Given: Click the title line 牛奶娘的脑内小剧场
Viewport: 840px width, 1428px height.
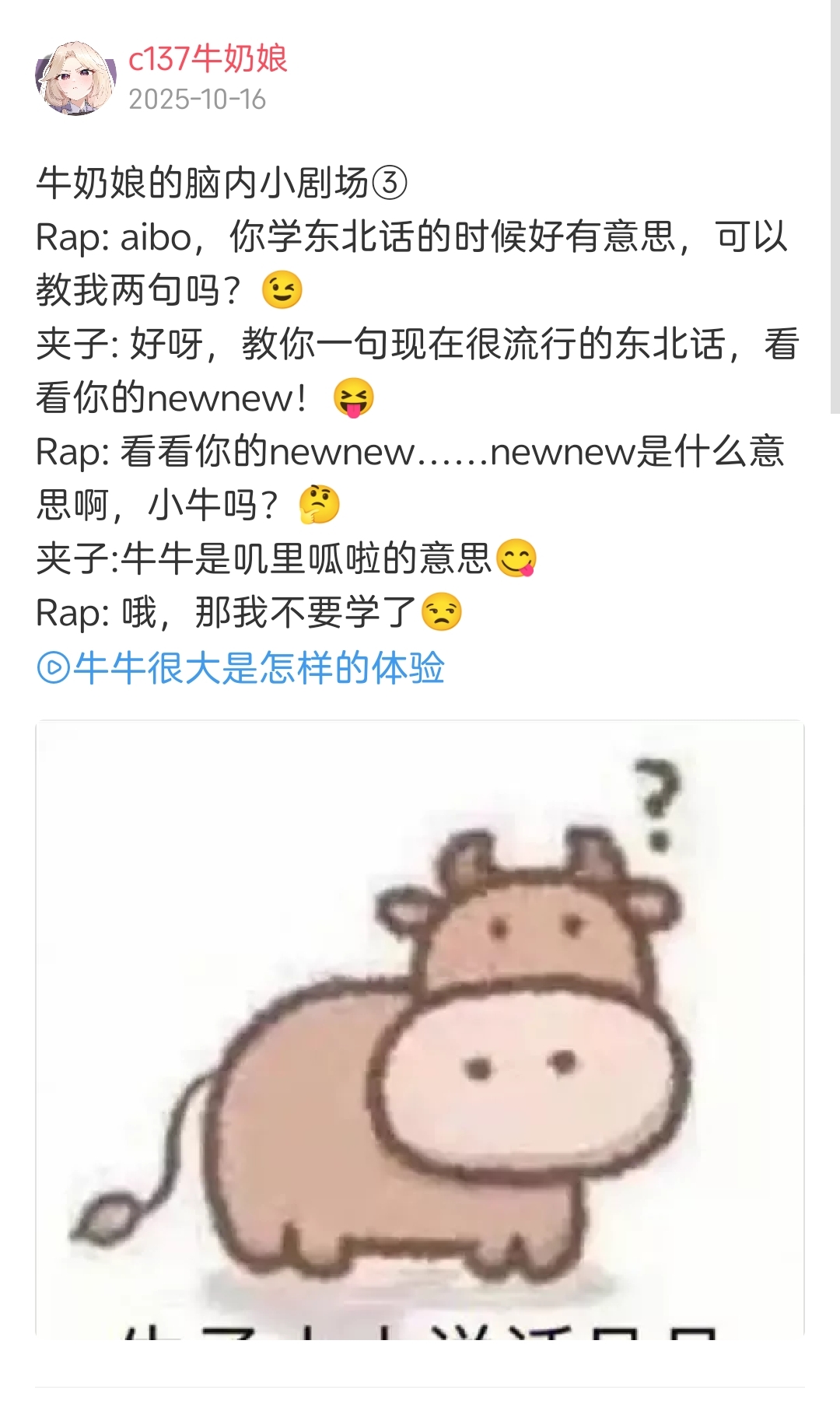Looking at the screenshot, I should point(222,183).
